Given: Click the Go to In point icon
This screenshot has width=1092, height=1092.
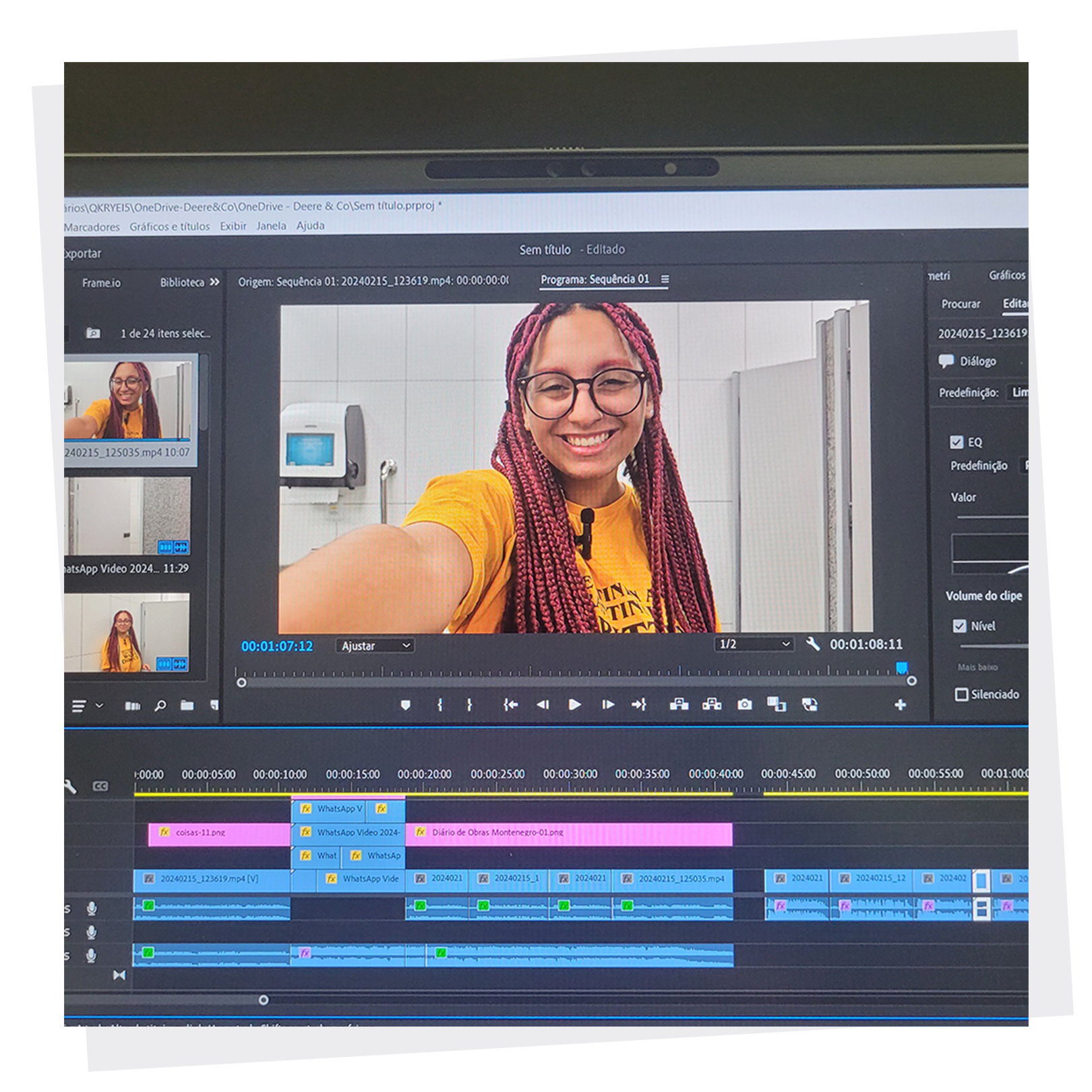Looking at the screenshot, I should pos(510,704).
